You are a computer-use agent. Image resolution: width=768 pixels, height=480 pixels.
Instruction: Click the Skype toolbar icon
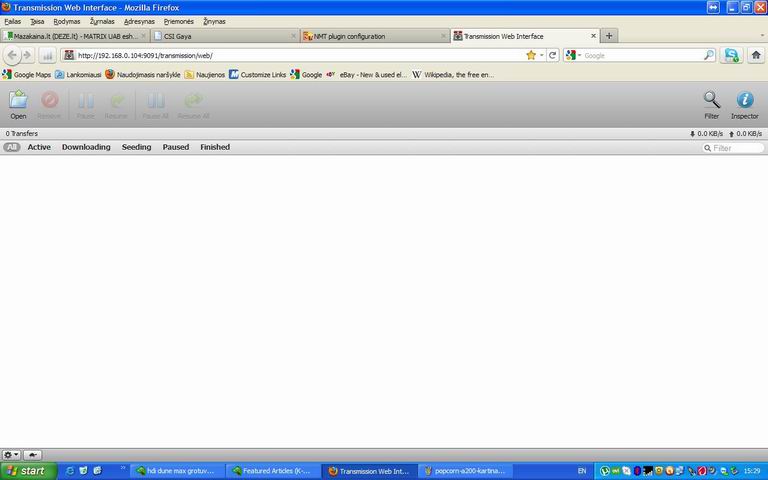(x=731, y=55)
